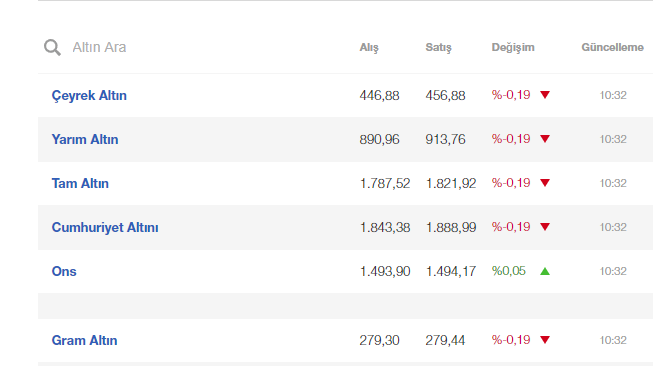Click the Değişim column header
This screenshot has height=366, width=663.
[x=513, y=47]
